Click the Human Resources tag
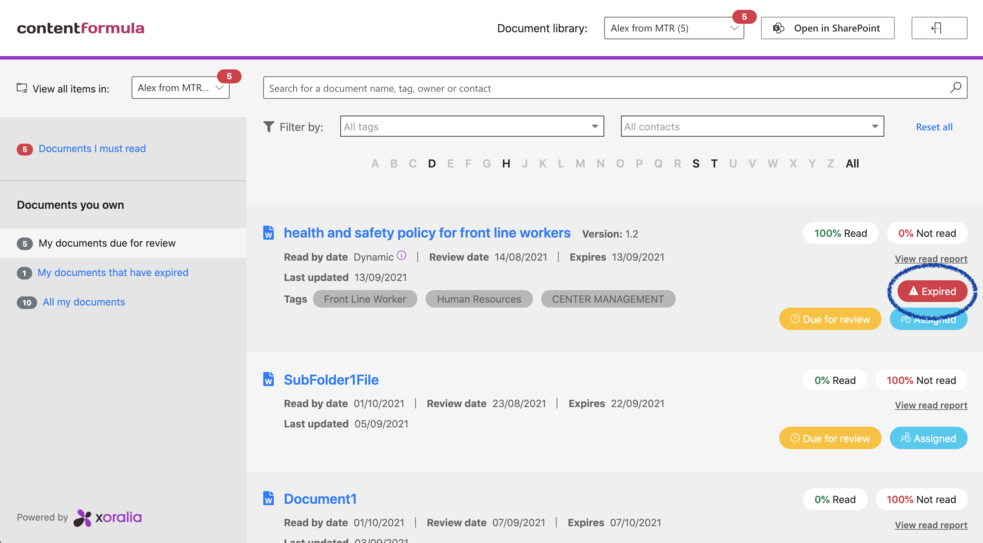 (x=479, y=299)
